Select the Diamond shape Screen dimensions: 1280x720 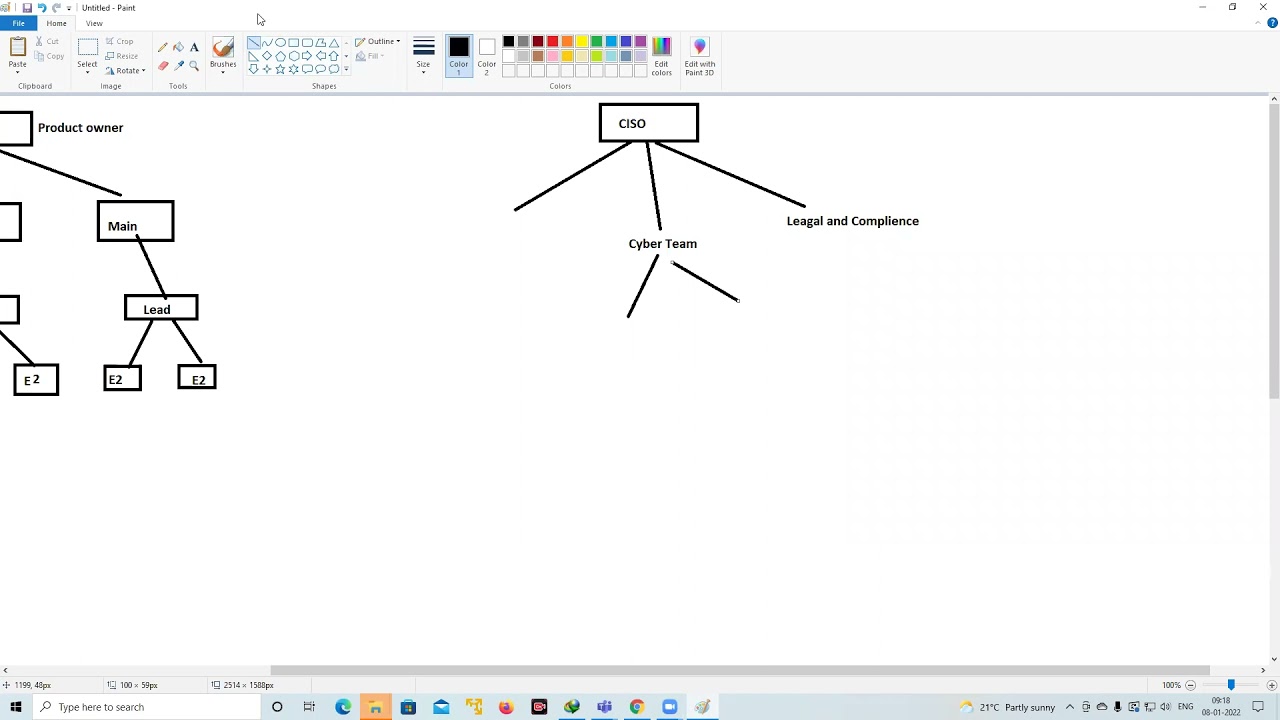coord(267,56)
